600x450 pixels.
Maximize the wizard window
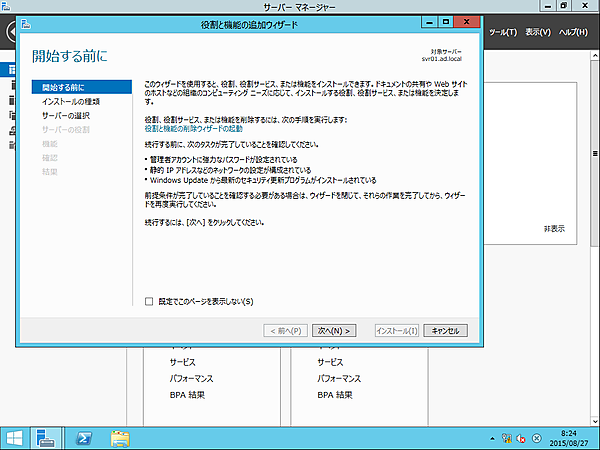[x=446, y=22]
